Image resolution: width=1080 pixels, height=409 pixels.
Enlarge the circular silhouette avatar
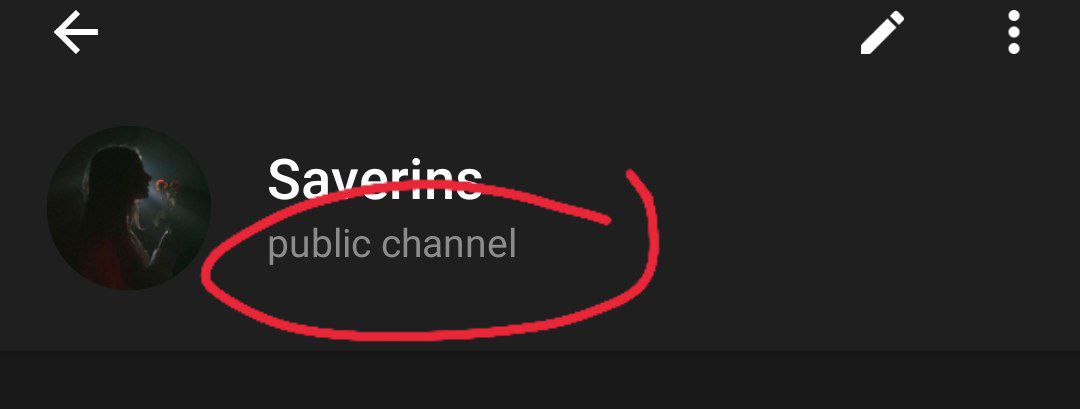(129, 207)
